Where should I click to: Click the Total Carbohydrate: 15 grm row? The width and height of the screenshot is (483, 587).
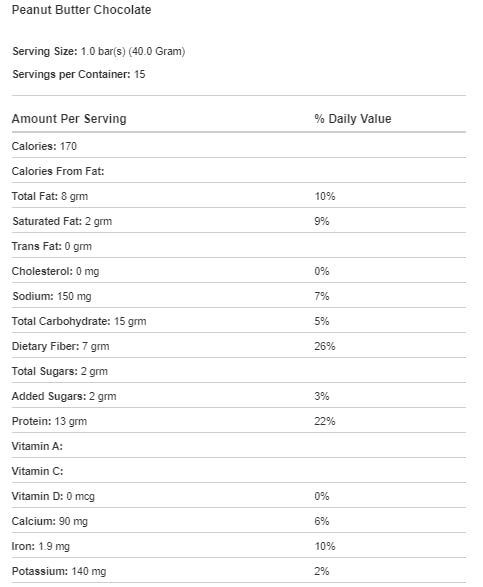[x=239, y=321]
